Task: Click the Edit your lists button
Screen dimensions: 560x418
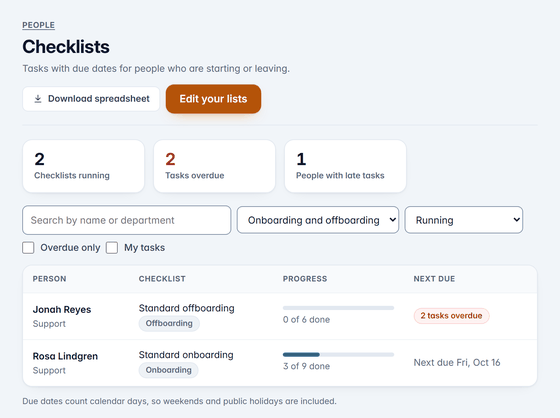Action: point(213,99)
